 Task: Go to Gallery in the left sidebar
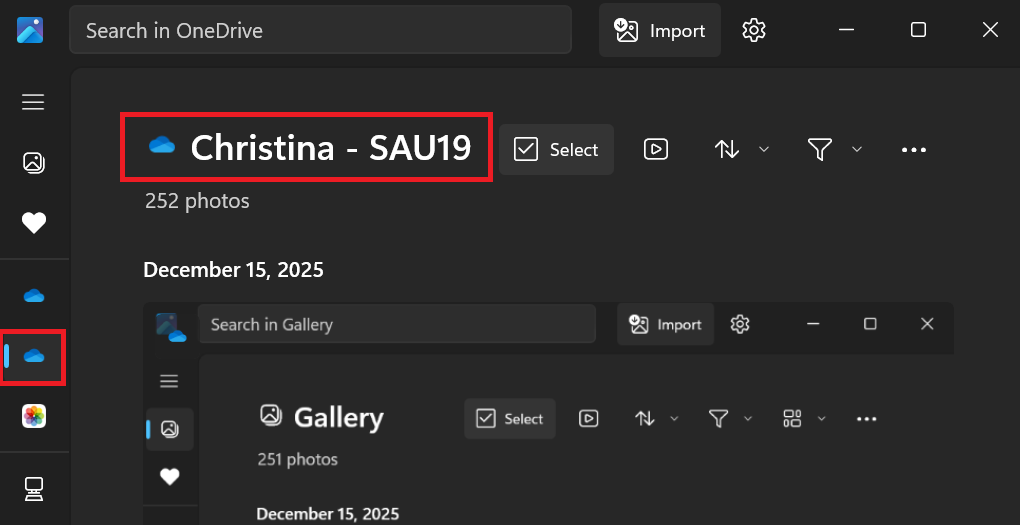tap(33, 163)
